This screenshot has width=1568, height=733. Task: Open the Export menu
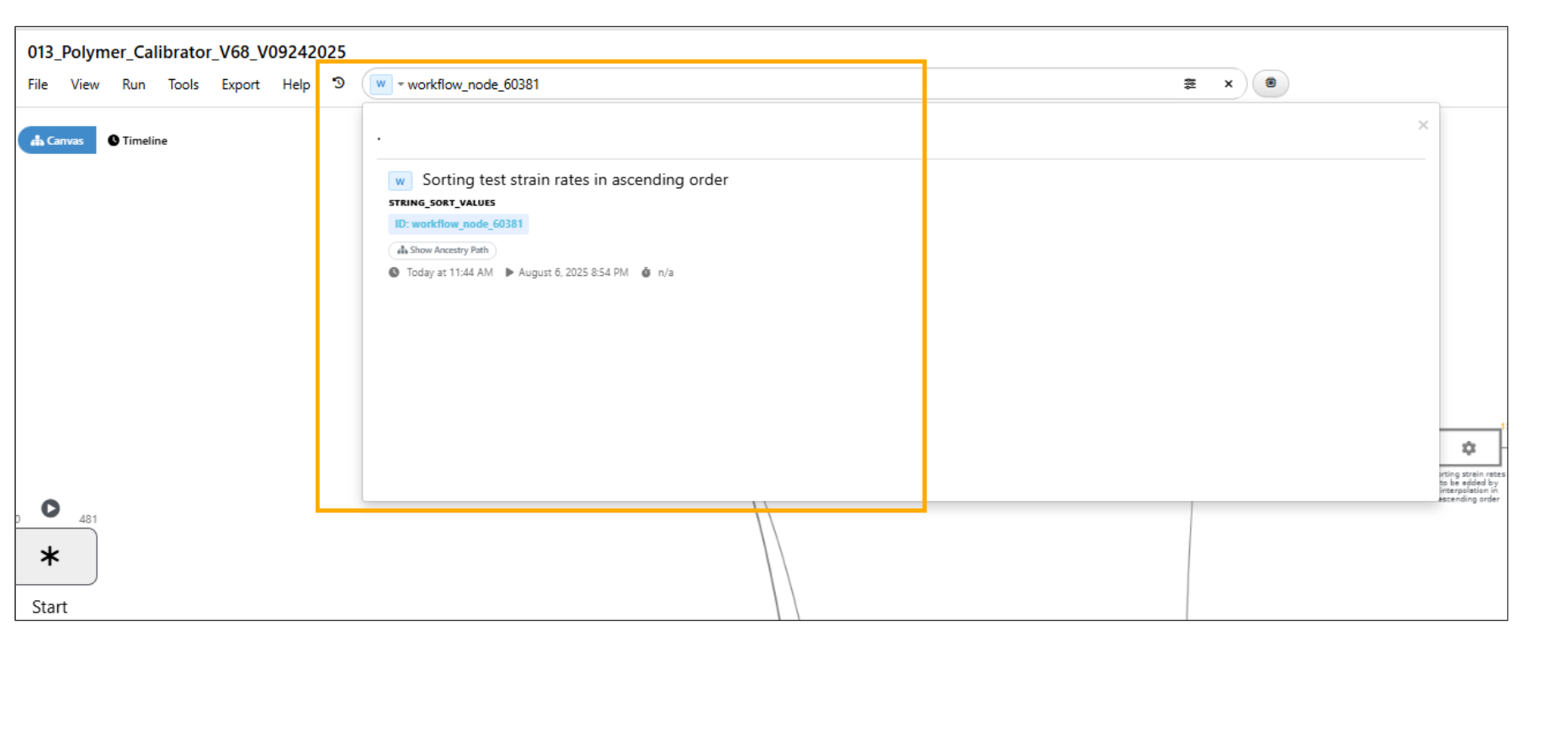pos(240,85)
